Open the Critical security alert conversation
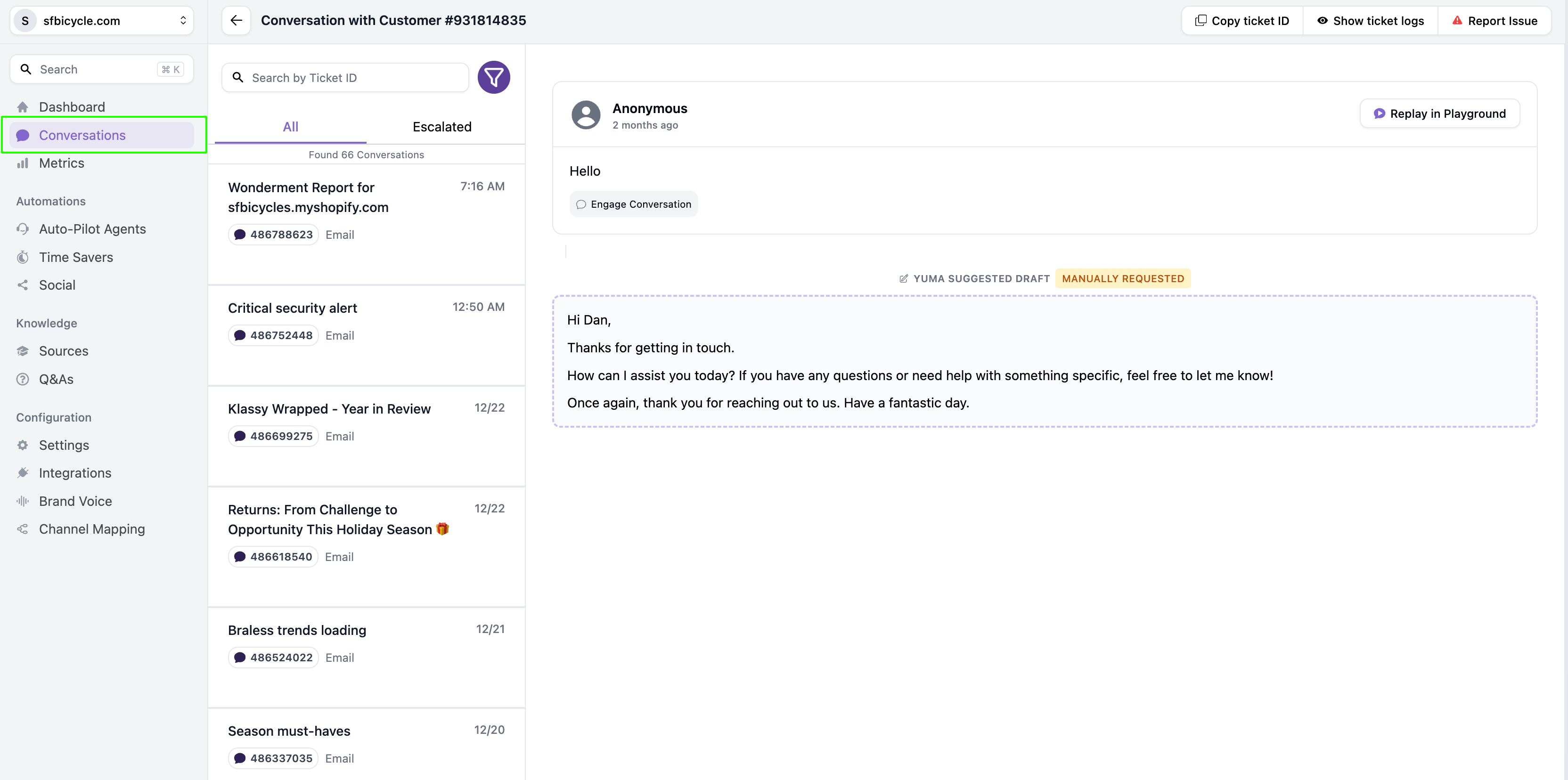Screen dimensions: 1568x780 [367, 335]
